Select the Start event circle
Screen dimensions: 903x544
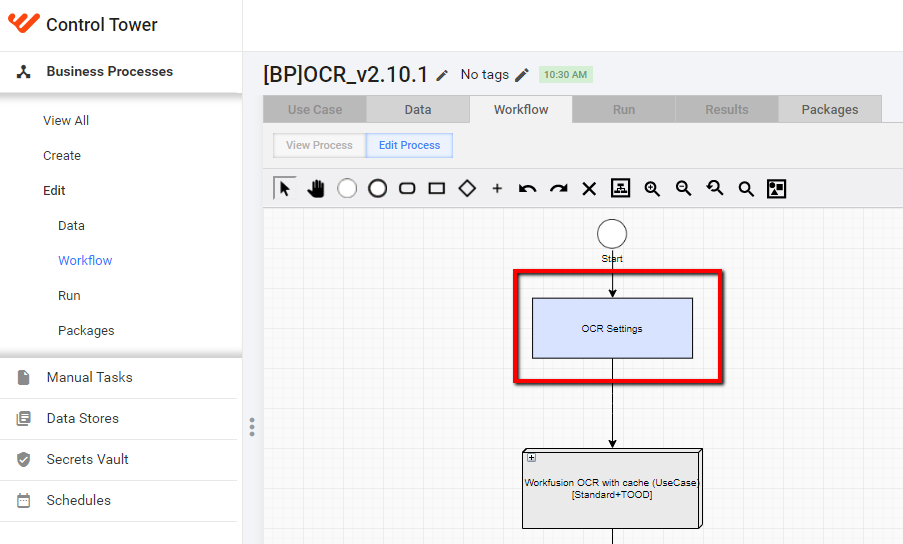pos(612,234)
